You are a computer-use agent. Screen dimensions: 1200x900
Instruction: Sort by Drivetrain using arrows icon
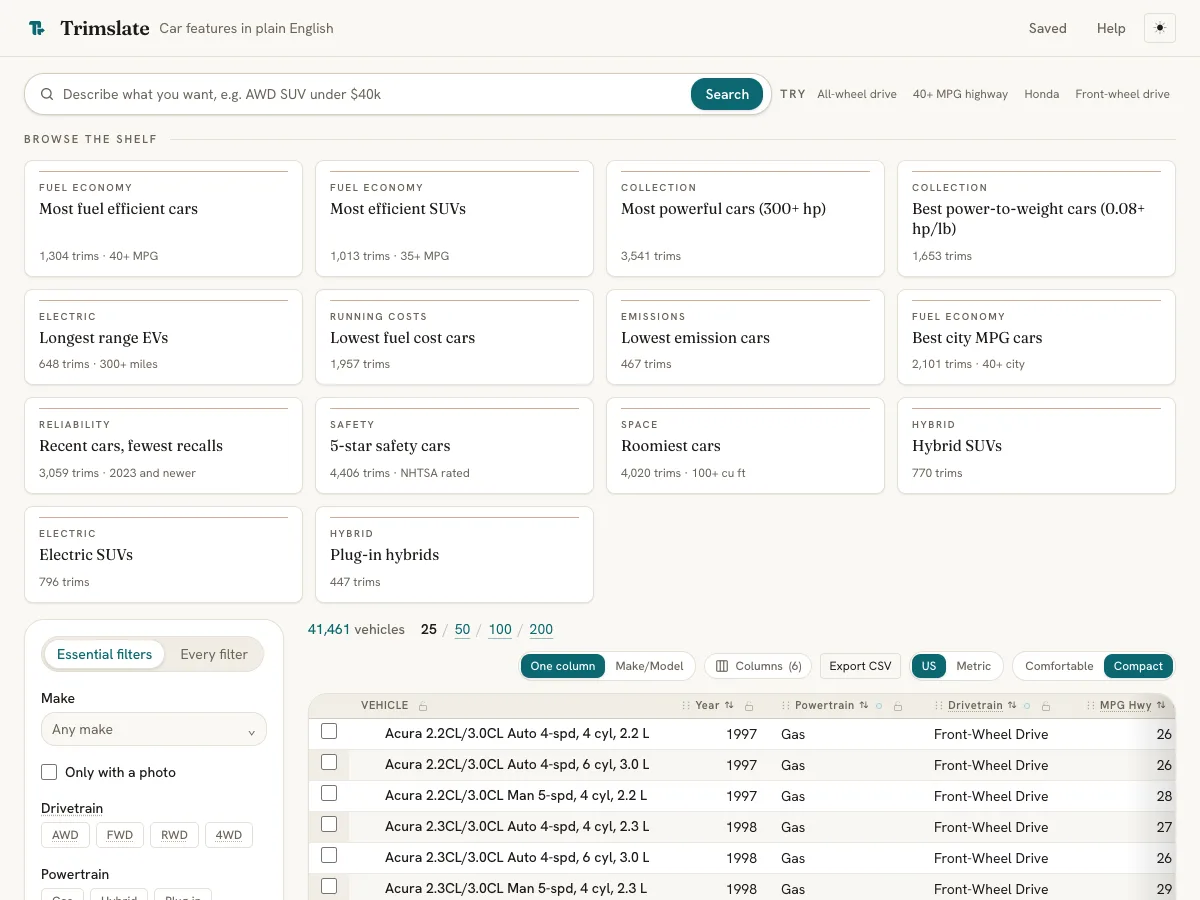click(x=1012, y=705)
